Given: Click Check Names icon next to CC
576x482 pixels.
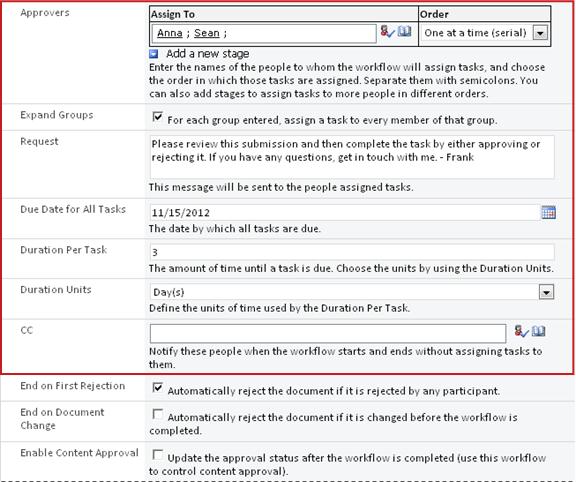Looking at the screenshot, I should 521,331.
